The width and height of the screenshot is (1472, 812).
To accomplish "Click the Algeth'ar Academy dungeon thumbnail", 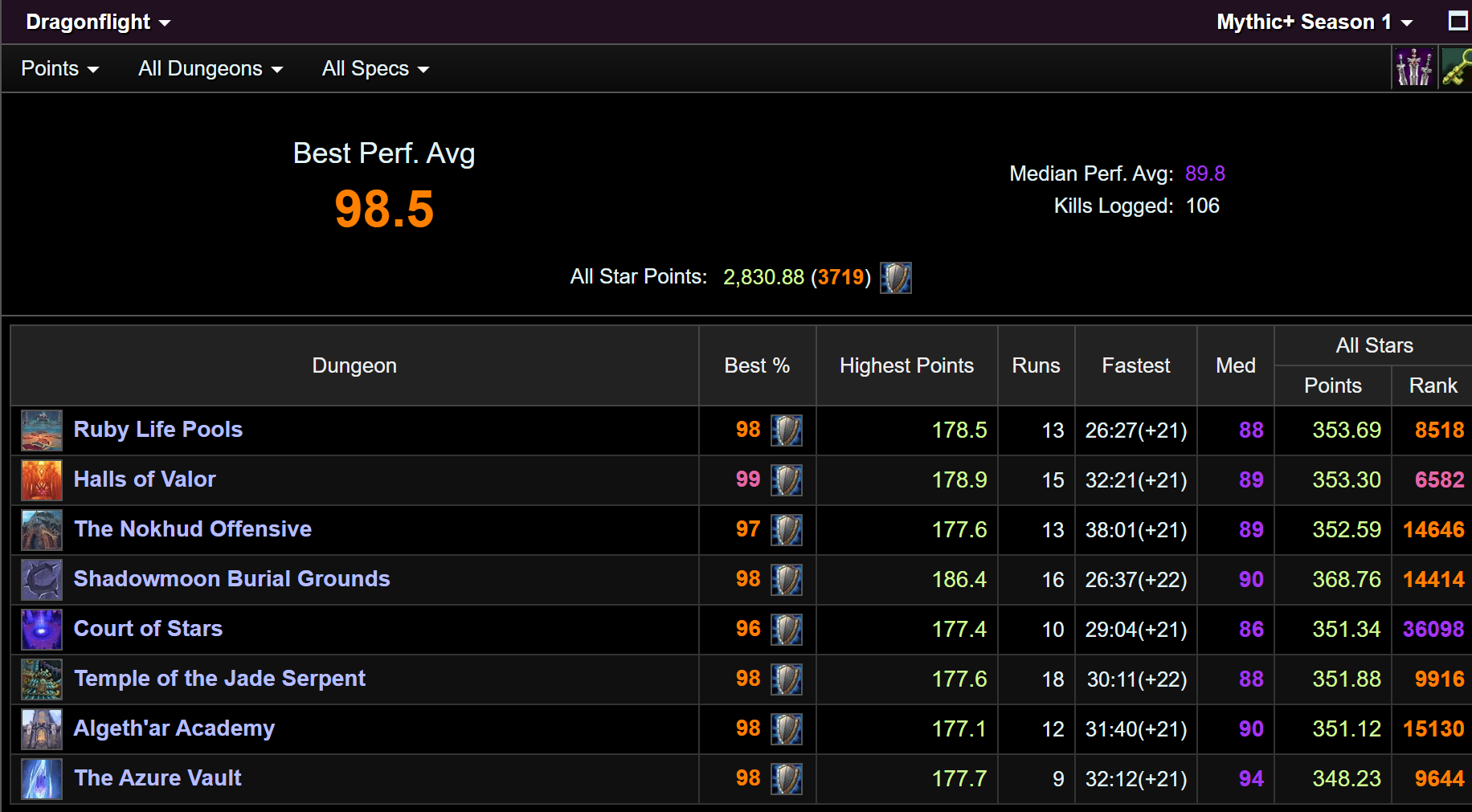I will tap(42, 729).
